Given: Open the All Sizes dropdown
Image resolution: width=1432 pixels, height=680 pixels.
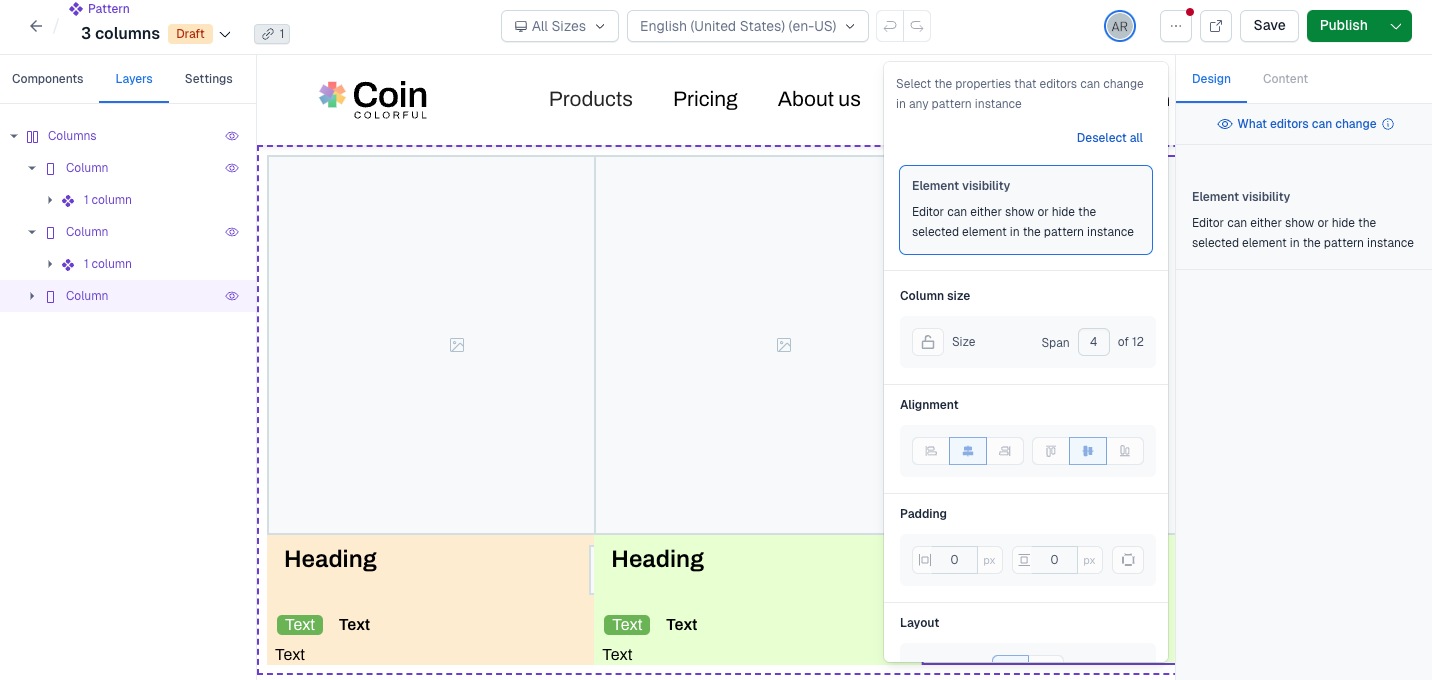Looking at the screenshot, I should coord(559,26).
